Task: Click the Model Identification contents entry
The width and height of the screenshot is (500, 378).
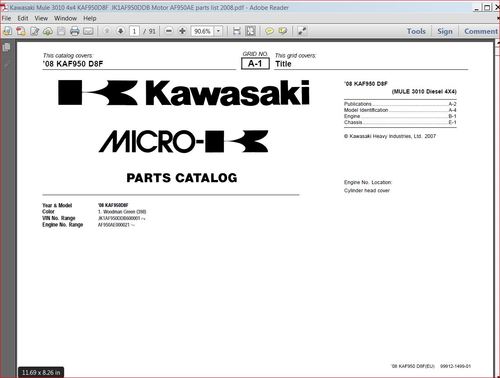Action: (x=400, y=110)
